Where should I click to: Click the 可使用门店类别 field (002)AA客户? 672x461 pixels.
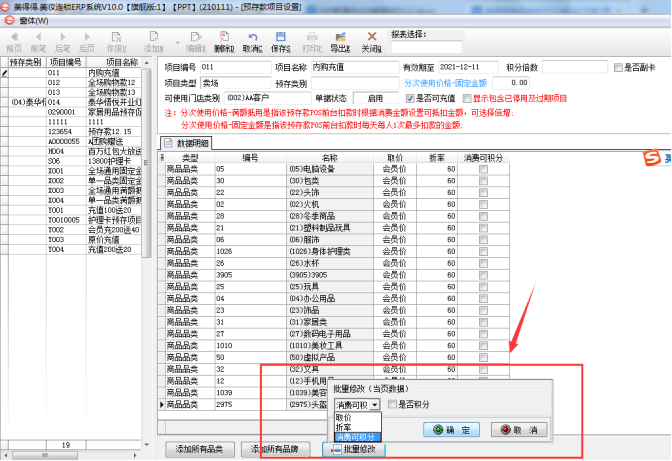point(267,98)
